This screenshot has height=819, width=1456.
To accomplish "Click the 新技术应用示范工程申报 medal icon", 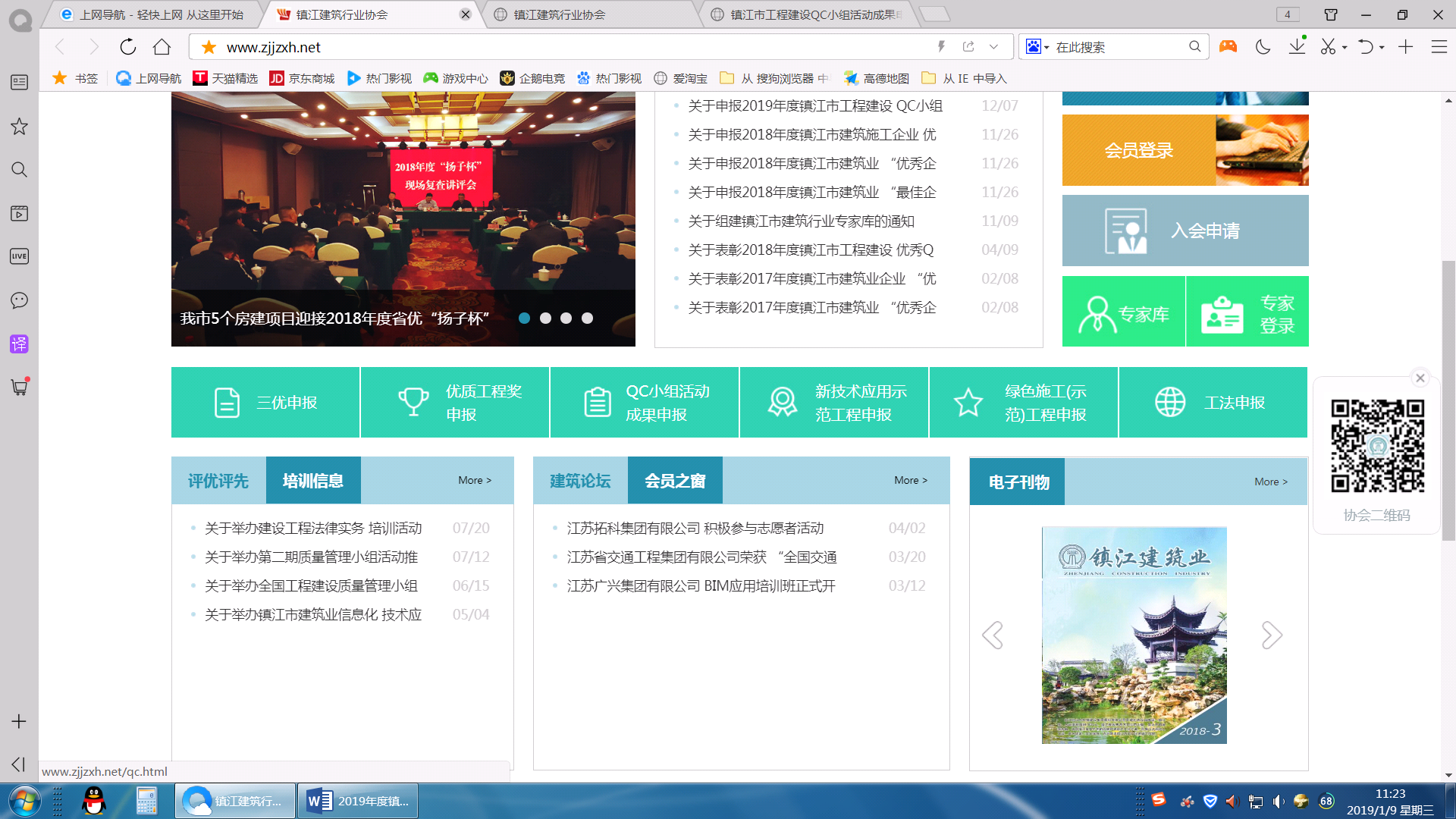I will [x=782, y=402].
